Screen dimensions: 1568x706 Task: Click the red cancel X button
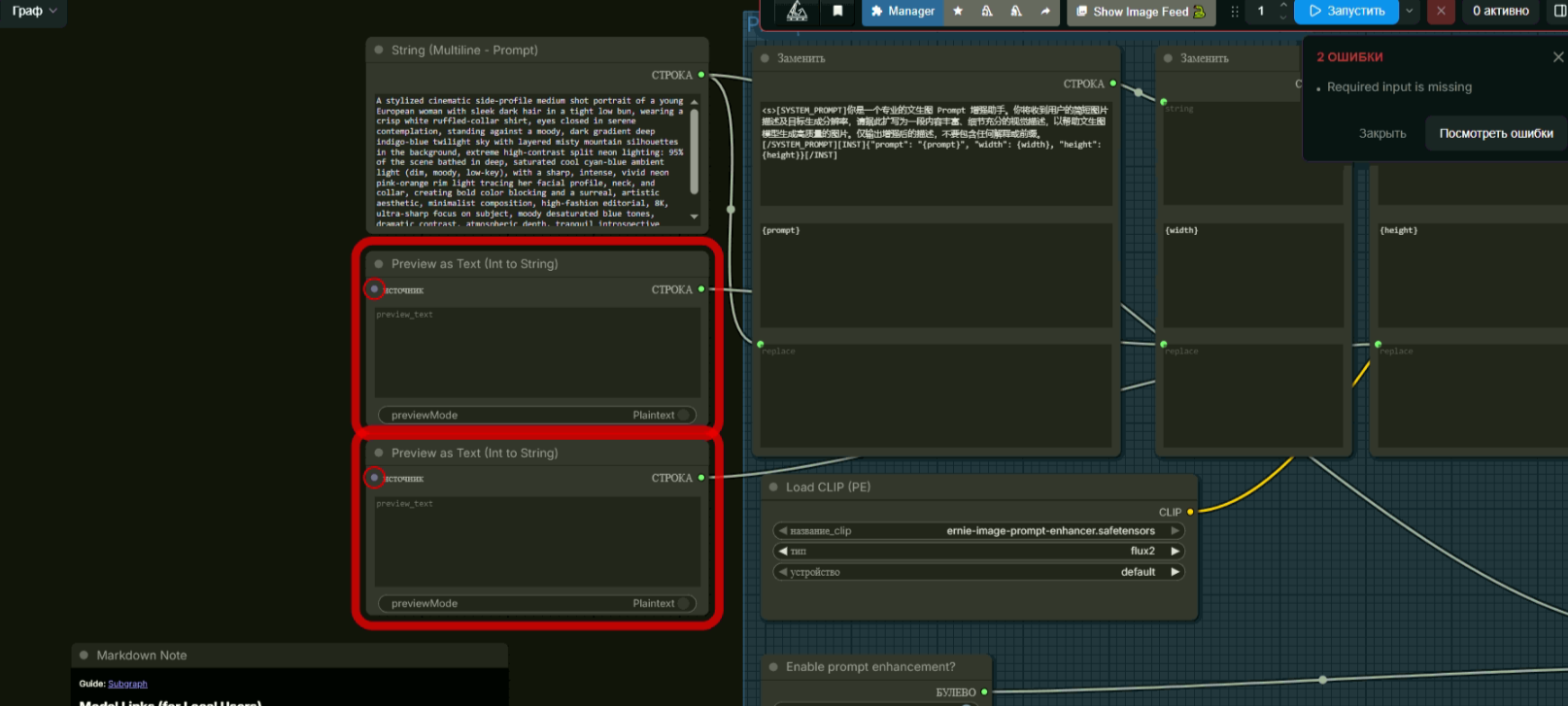[1441, 11]
